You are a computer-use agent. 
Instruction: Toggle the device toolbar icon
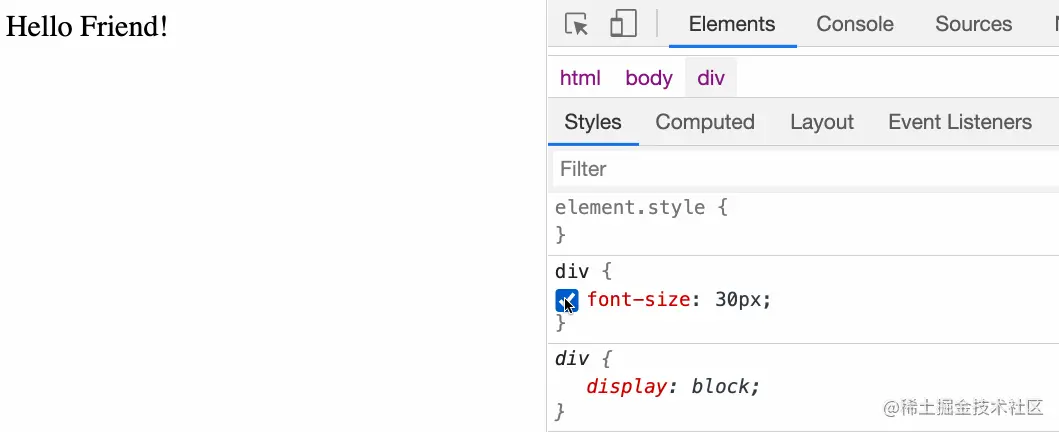click(x=623, y=24)
